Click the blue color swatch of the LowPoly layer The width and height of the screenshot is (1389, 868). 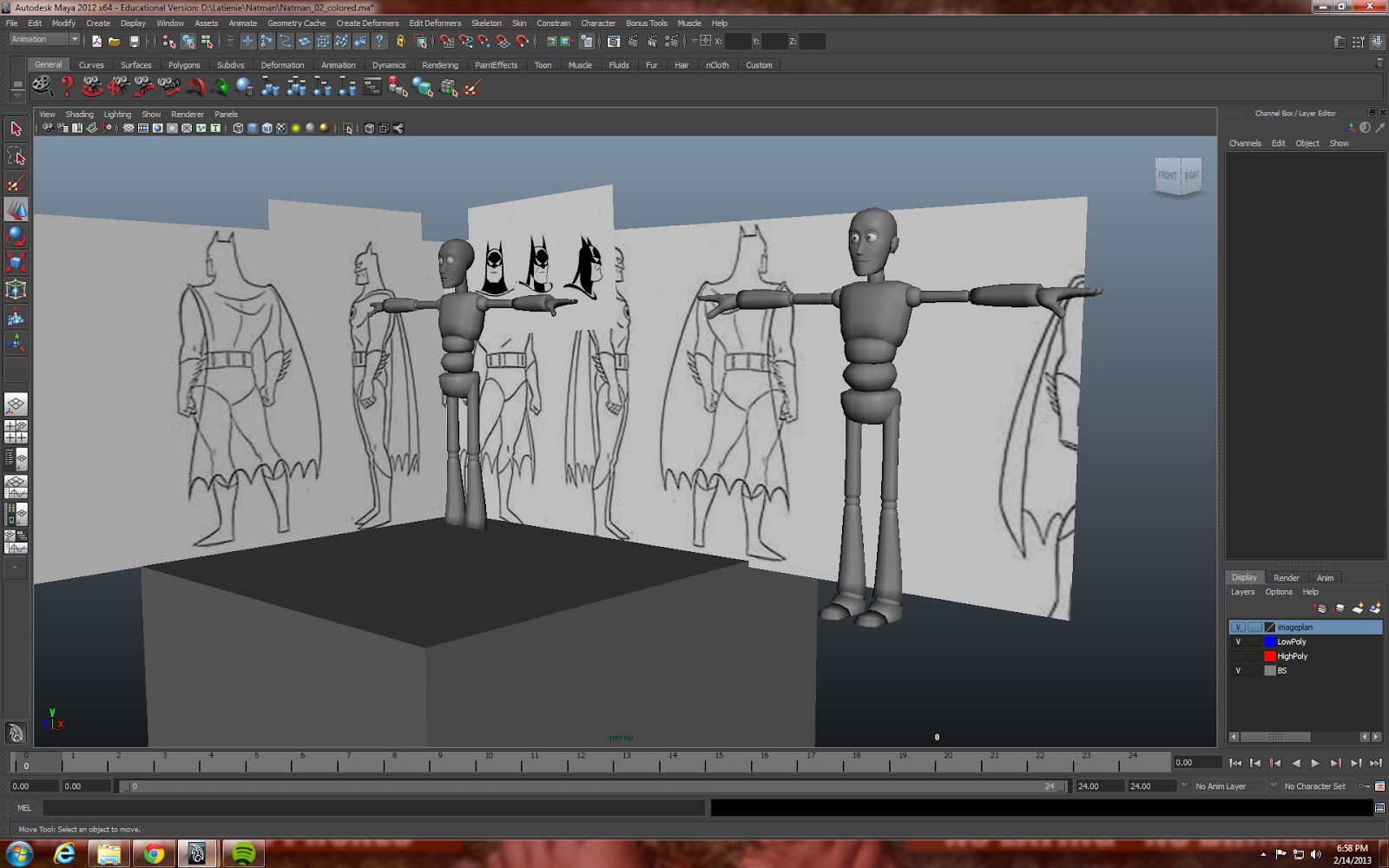point(1270,641)
